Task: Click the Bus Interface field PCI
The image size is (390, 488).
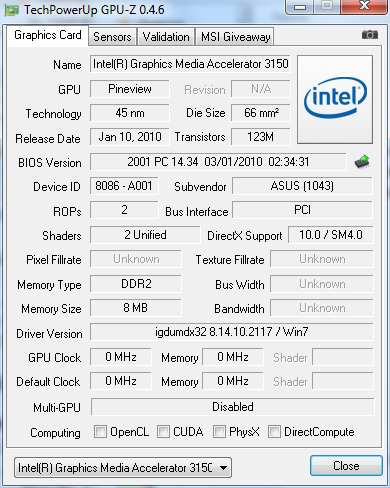Action: click(302, 210)
